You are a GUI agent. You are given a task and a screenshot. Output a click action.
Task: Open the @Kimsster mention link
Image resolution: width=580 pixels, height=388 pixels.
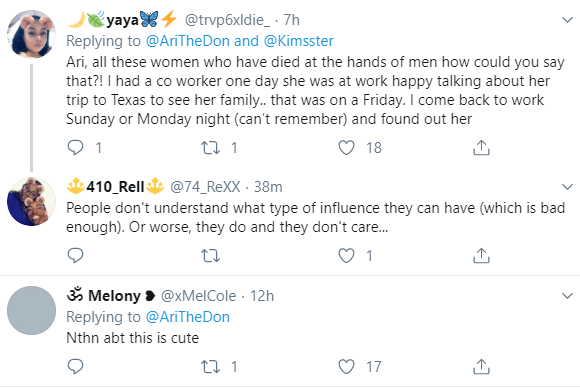299,41
